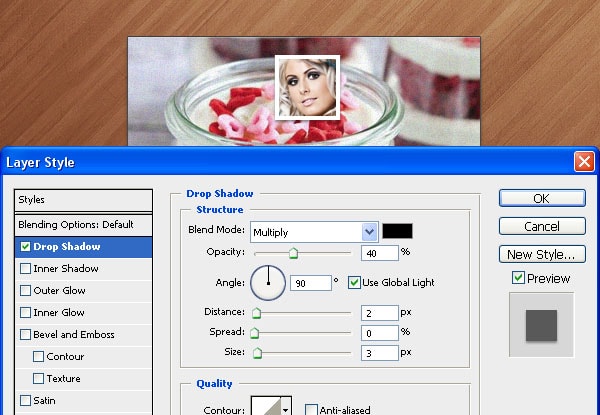
Task: Click the Size value field
Action: (x=380, y=353)
